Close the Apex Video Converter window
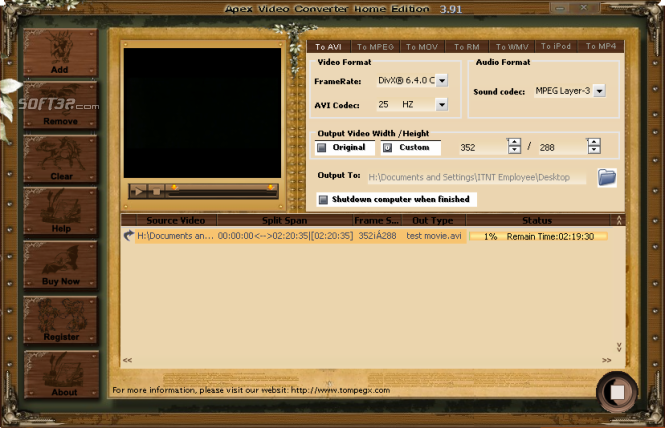The image size is (665, 428). click(x=584, y=8)
